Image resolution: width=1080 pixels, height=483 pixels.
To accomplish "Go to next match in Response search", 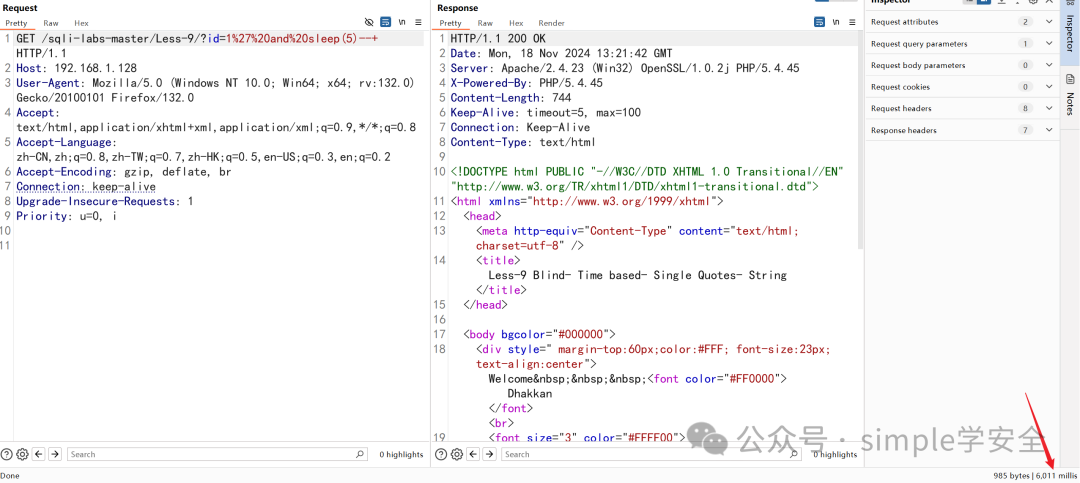I will pyautogui.click(x=488, y=454).
